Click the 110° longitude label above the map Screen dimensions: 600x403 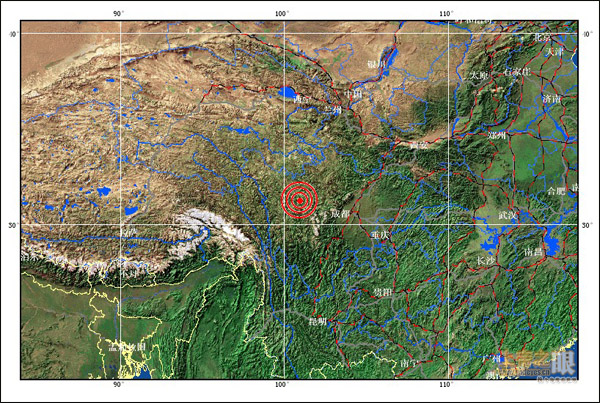[445, 14]
